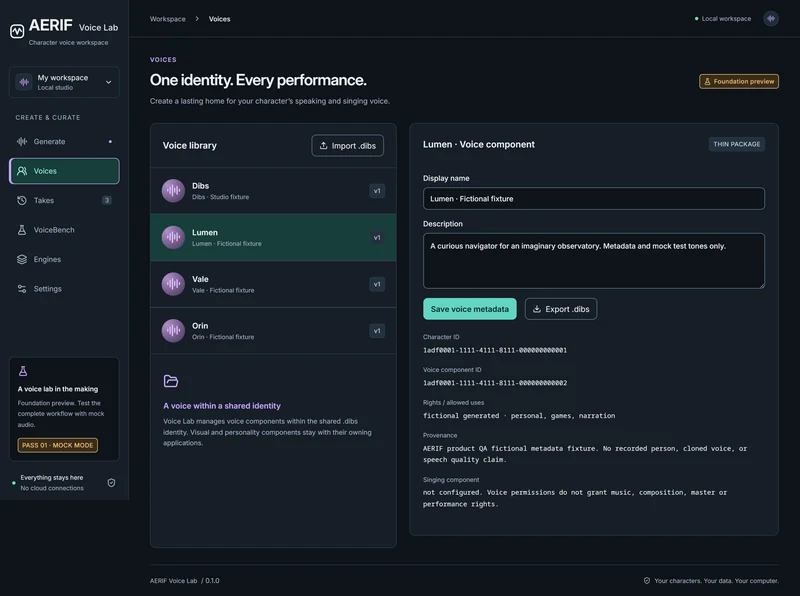Image resolution: width=800 pixels, height=596 pixels.
Task: Click the Singing component not configured text
Action: [x=575, y=498]
